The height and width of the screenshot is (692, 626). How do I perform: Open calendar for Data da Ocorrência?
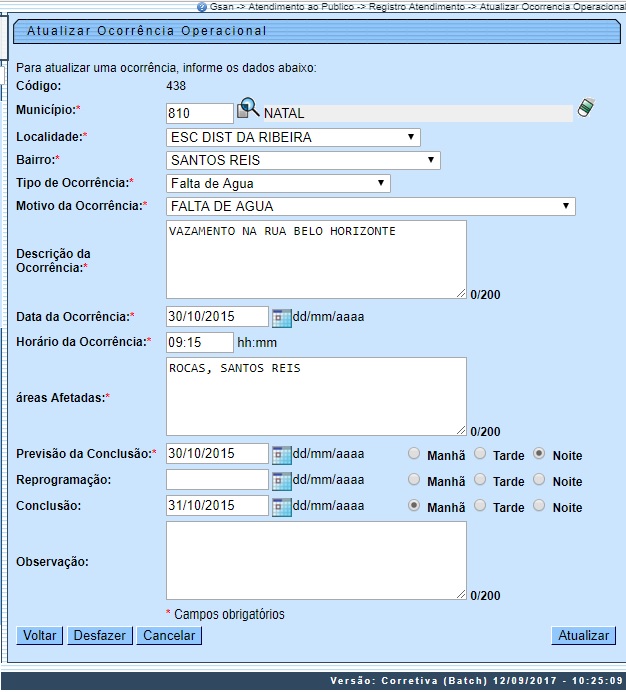click(281, 317)
